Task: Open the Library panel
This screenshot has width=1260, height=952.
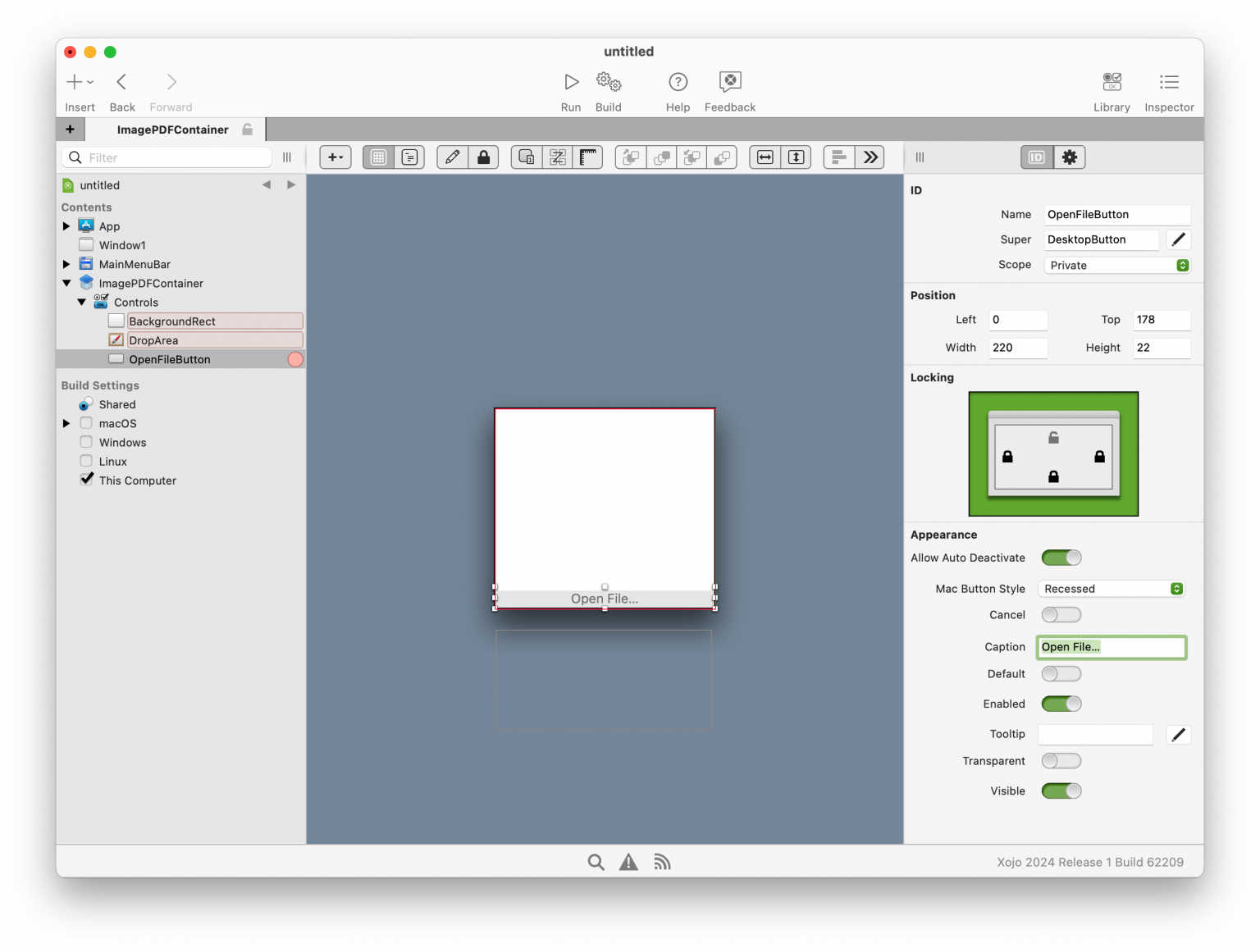Action: [x=1112, y=90]
